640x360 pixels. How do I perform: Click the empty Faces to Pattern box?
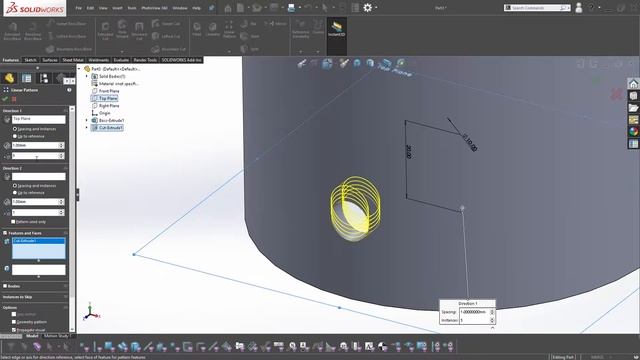click(x=38, y=269)
